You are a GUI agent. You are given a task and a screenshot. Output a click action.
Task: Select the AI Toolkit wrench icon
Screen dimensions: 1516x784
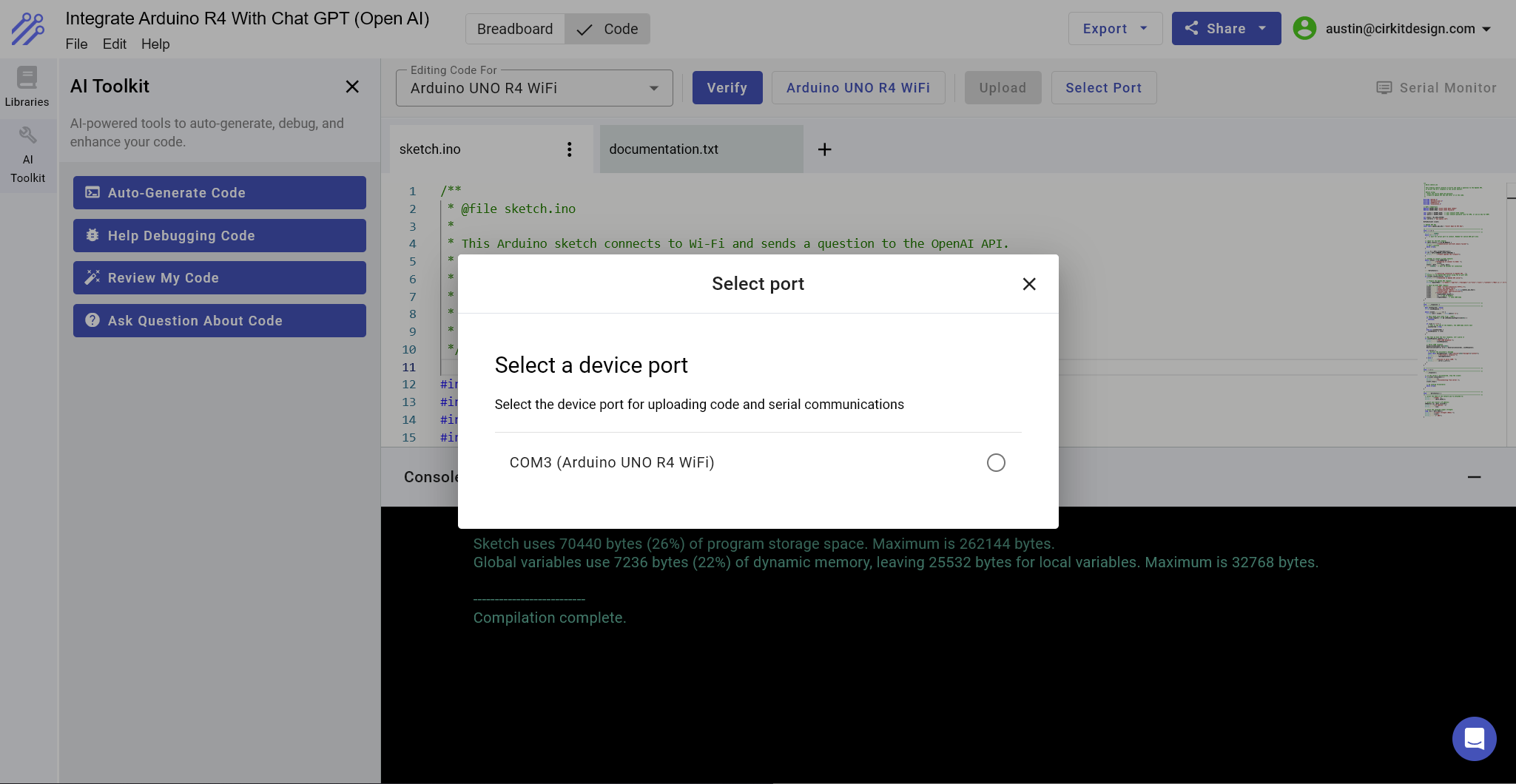point(27,135)
